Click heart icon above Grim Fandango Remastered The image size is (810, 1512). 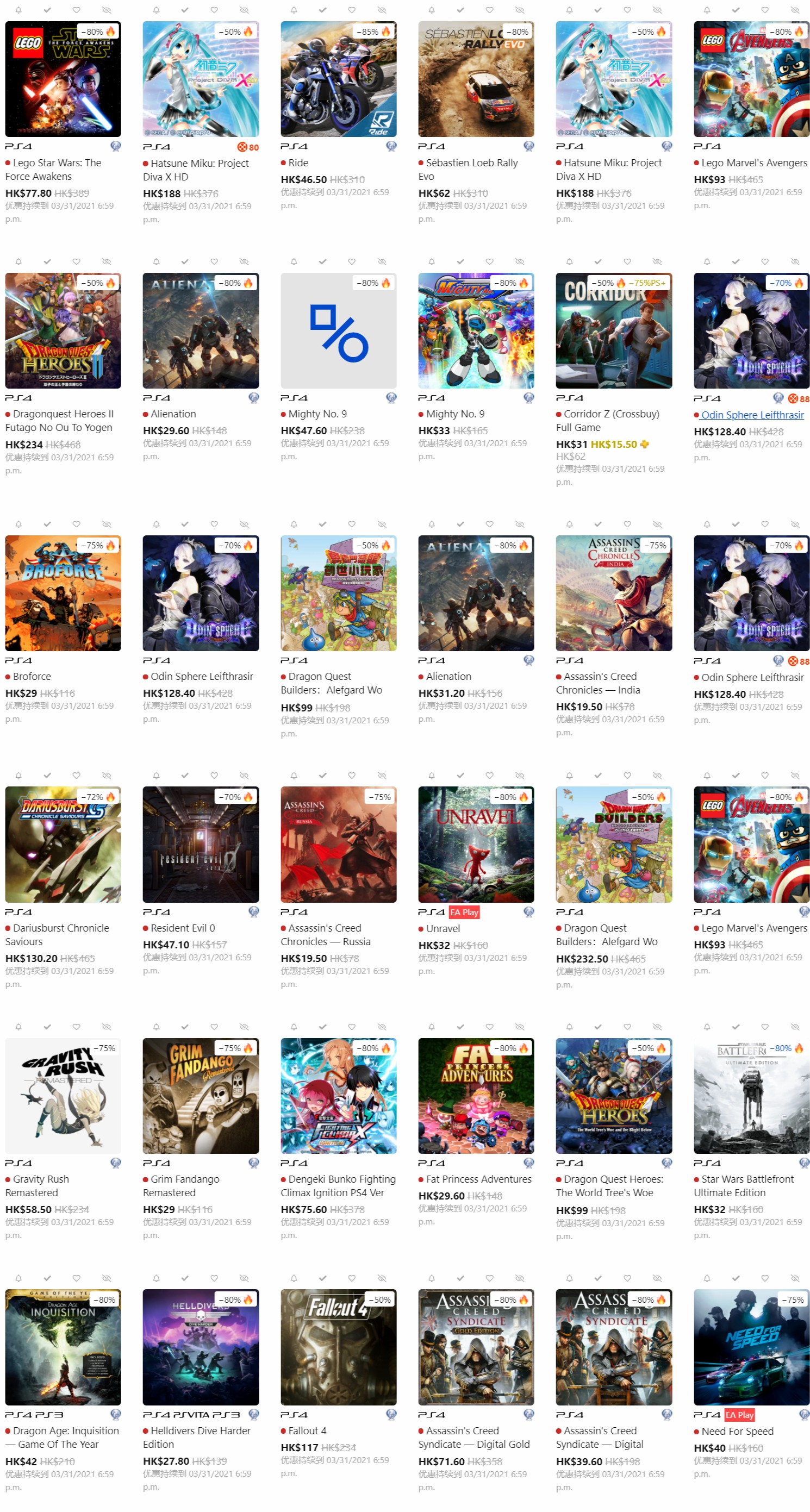(x=214, y=1027)
